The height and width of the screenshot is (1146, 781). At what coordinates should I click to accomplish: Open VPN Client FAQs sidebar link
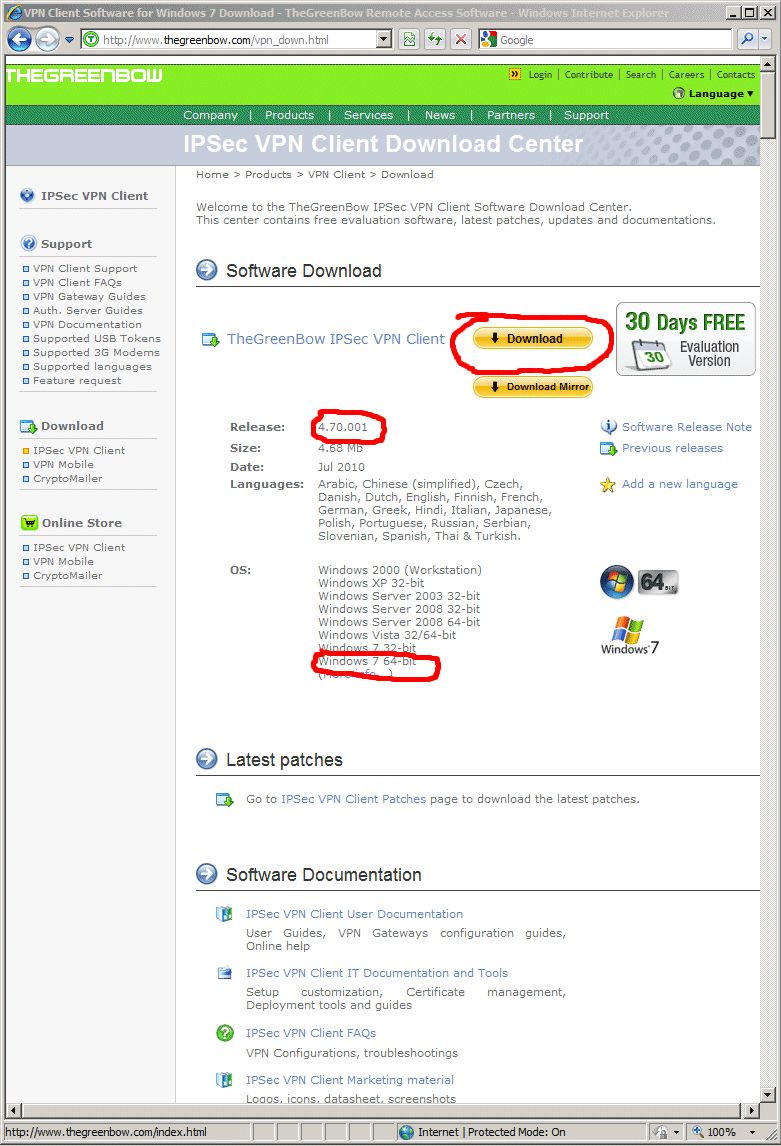(77, 282)
